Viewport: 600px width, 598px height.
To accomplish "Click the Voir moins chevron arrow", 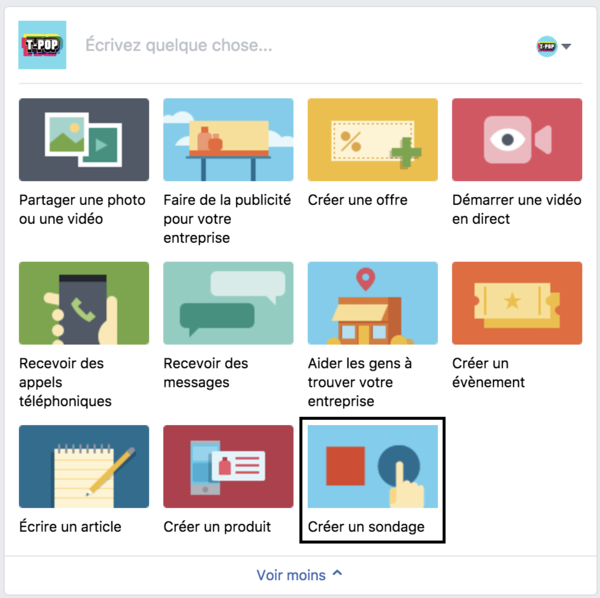I will 338,573.
